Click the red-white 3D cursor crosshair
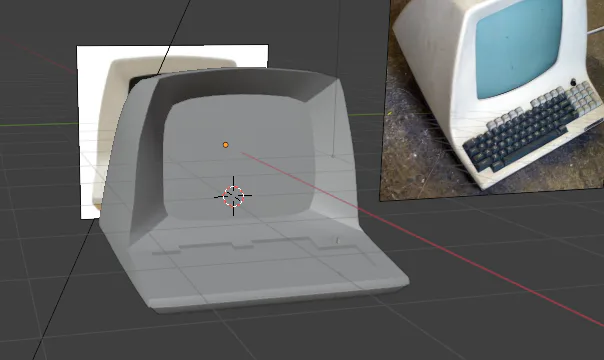The image size is (604, 360). coord(233,196)
